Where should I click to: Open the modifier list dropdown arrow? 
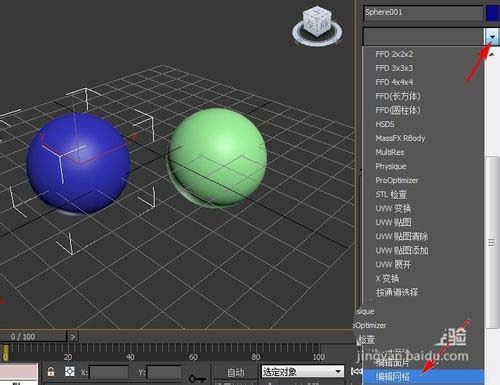point(492,37)
